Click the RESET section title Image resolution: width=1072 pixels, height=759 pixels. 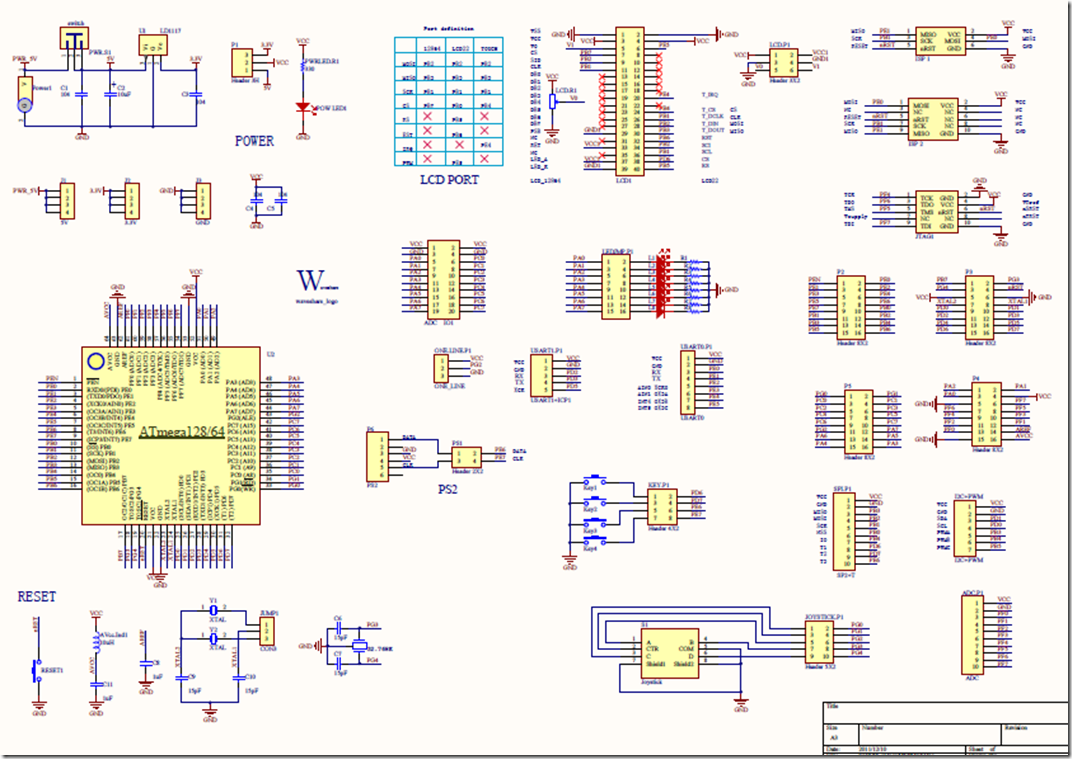pos(37,597)
